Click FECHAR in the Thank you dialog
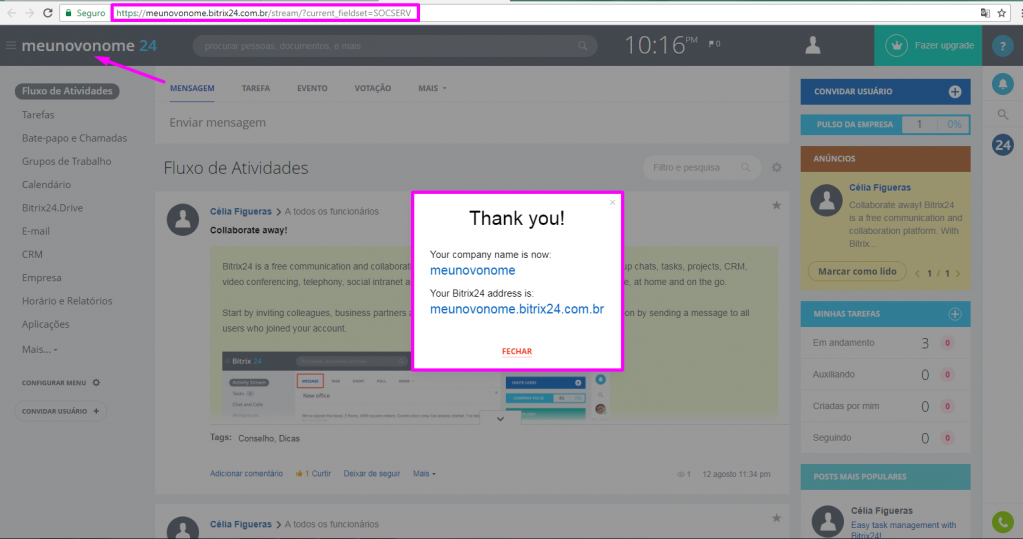Screen dimensions: 1023x539 pos(517,351)
